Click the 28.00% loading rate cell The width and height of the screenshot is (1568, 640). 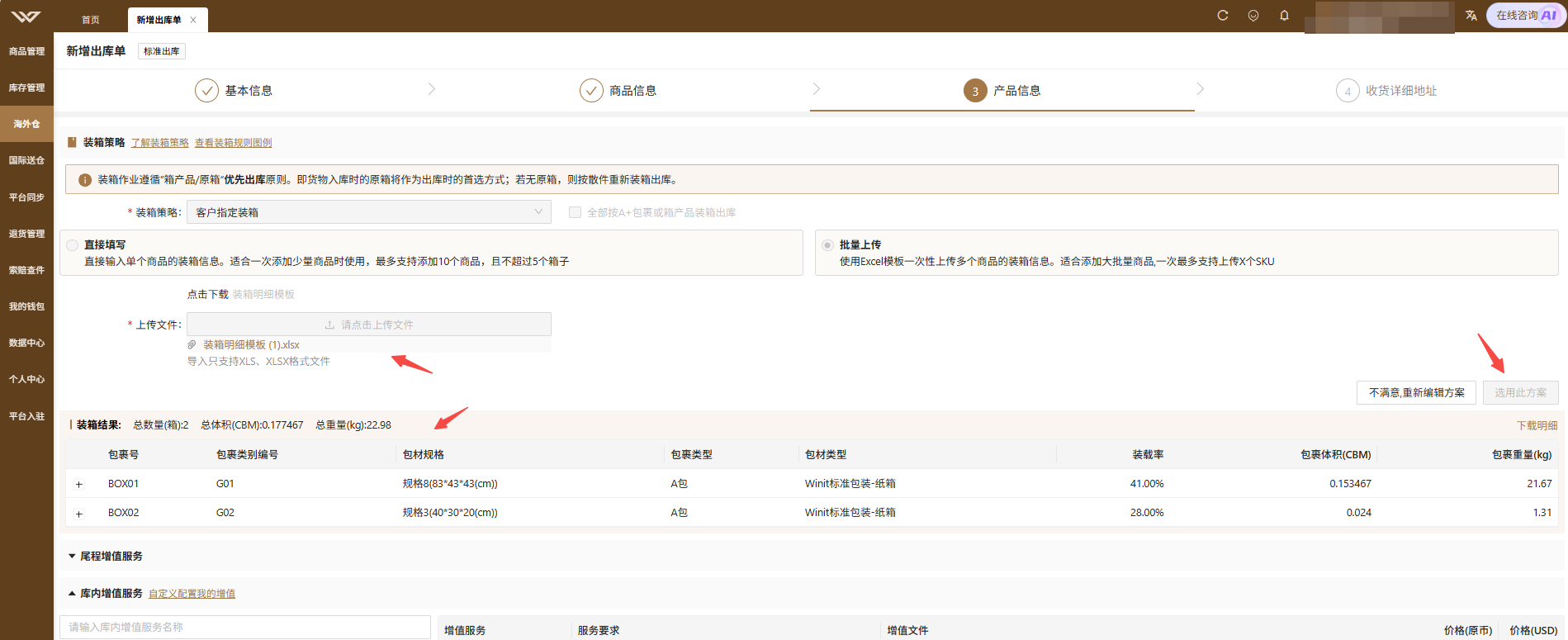point(1147,513)
